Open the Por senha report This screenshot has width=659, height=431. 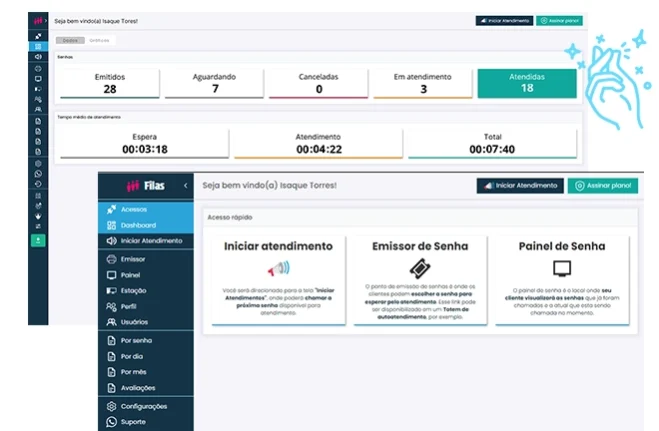[x=138, y=341]
